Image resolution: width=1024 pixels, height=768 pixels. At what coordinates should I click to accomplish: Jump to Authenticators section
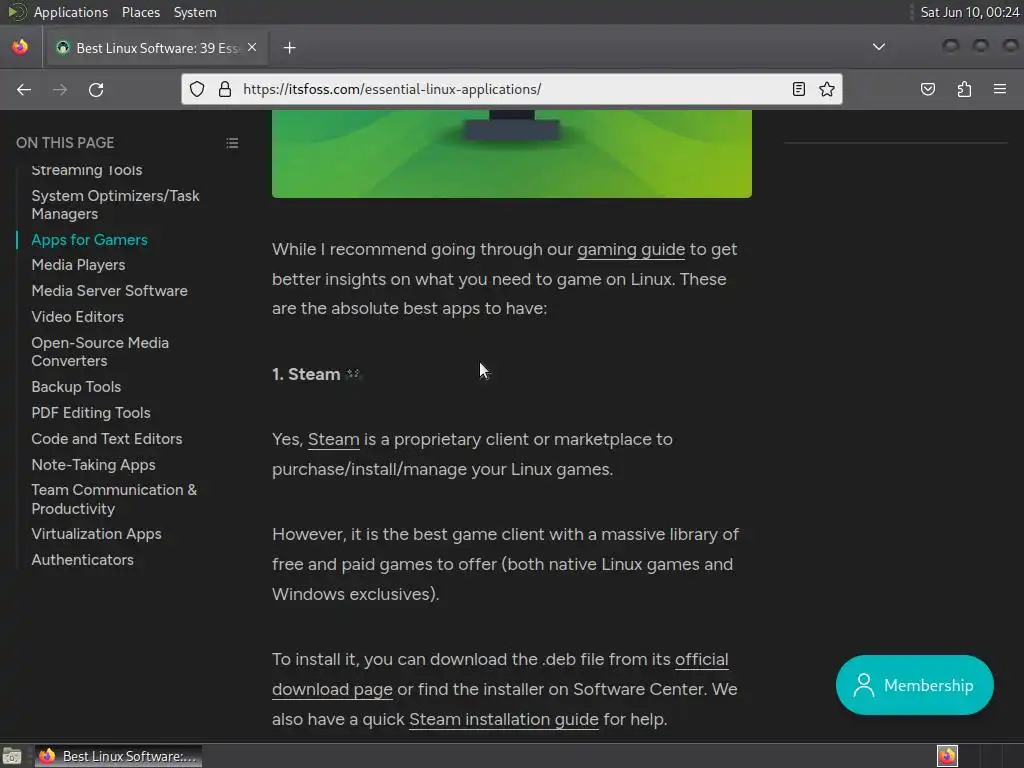[82, 560]
